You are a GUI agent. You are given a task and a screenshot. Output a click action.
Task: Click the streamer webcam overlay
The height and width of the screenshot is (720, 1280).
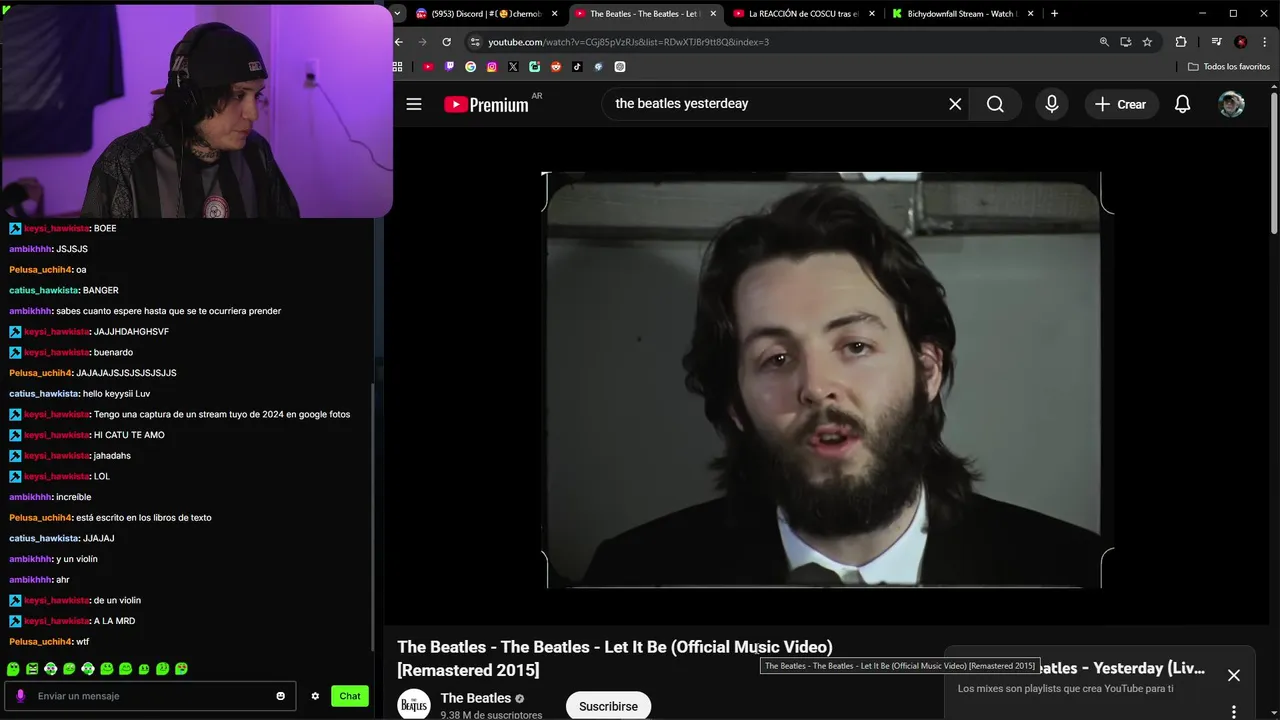pos(196,109)
